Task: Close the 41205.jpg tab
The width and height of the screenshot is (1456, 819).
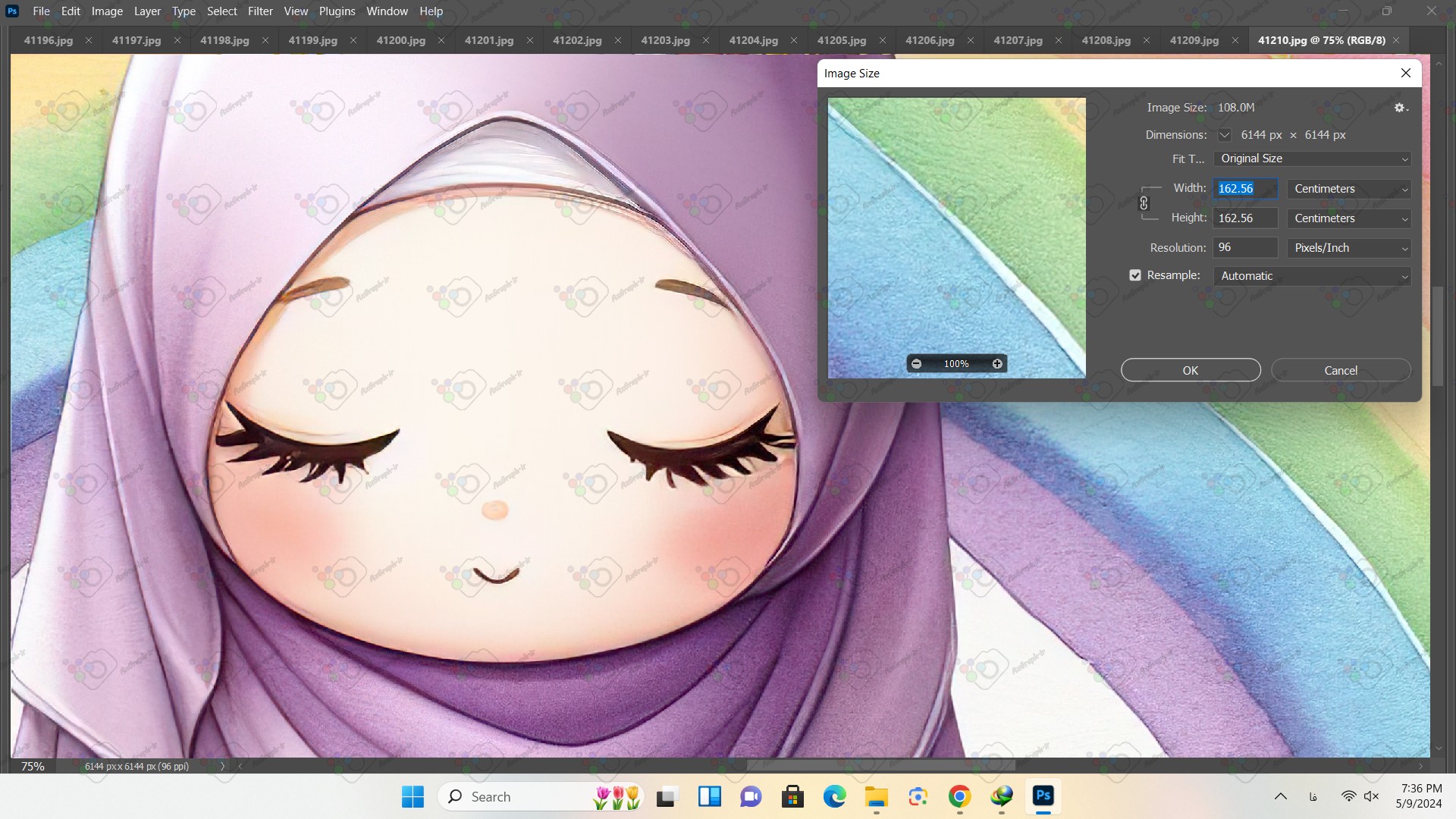Action: [882, 40]
